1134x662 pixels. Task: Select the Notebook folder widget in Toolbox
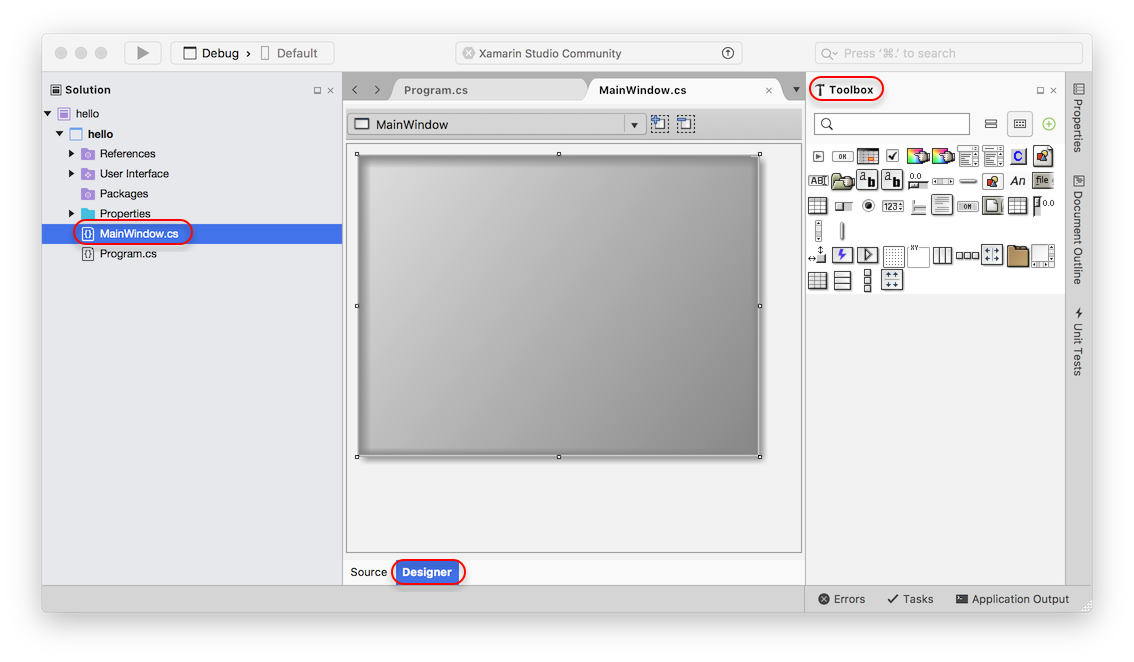[1018, 255]
